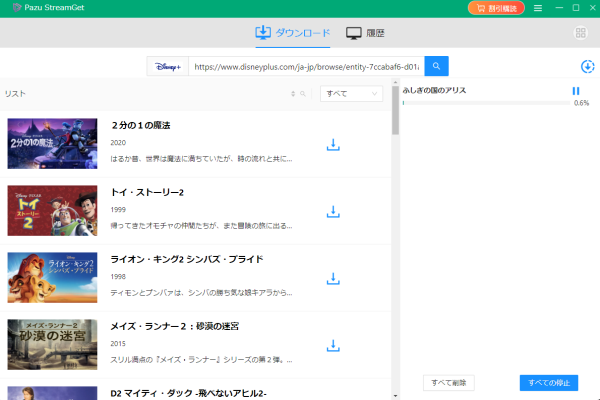Switch to the ダウンロード tab
Image resolution: width=600 pixels, height=400 pixels.
[x=293, y=33]
